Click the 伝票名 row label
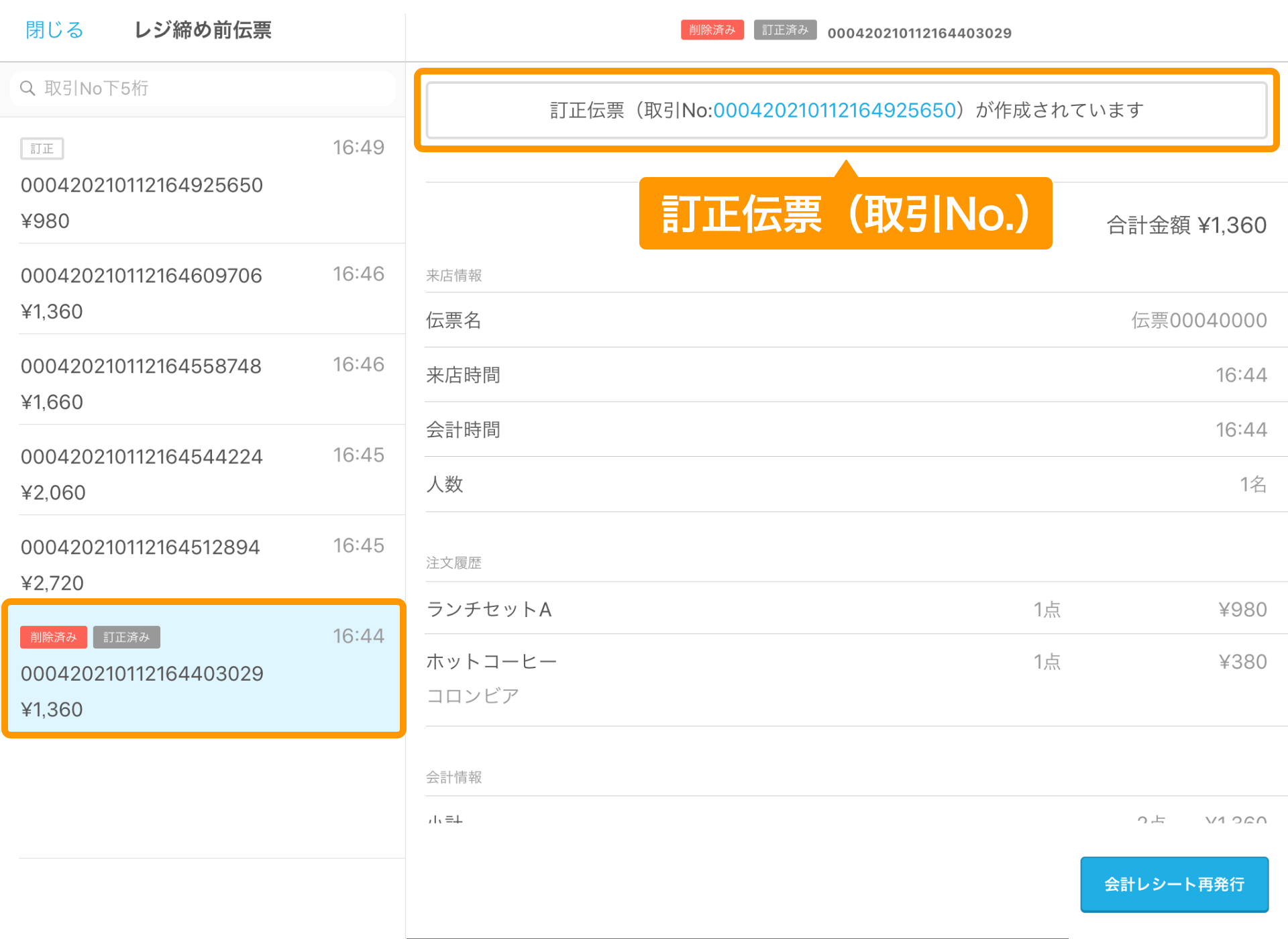Viewport: 1288px width, 939px height. pos(453,320)
